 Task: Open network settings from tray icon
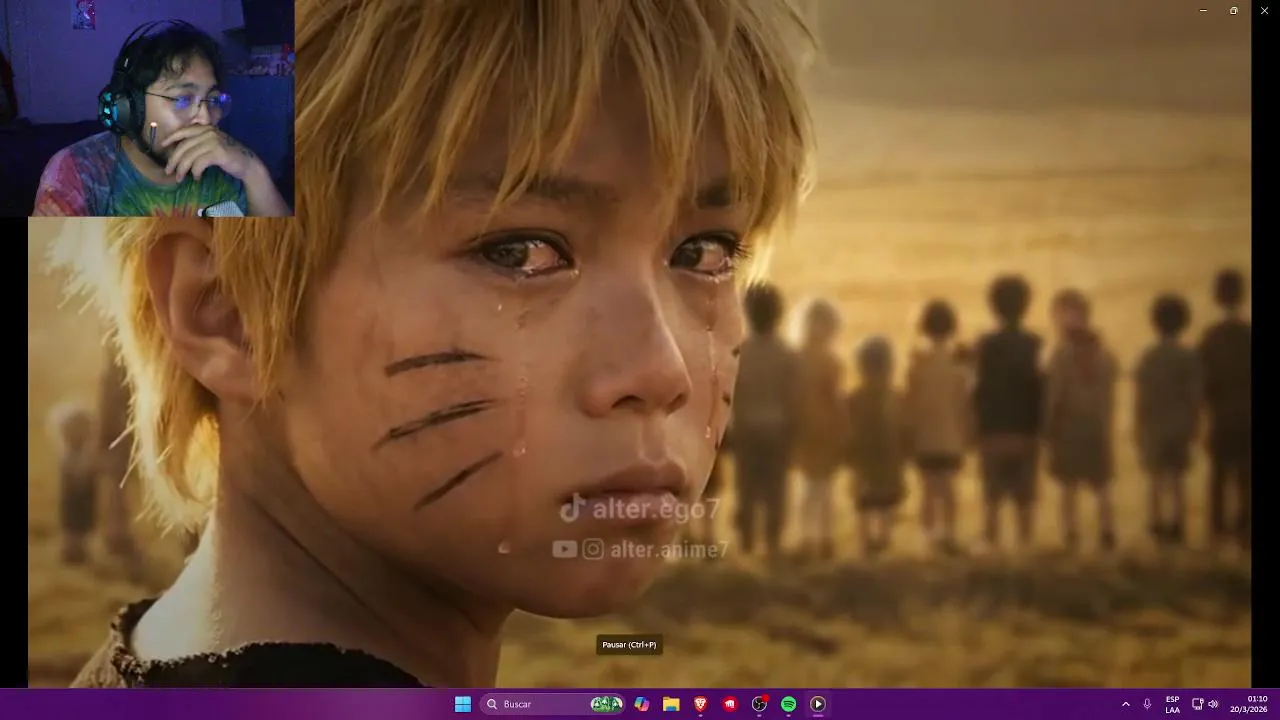point(1198,704)
